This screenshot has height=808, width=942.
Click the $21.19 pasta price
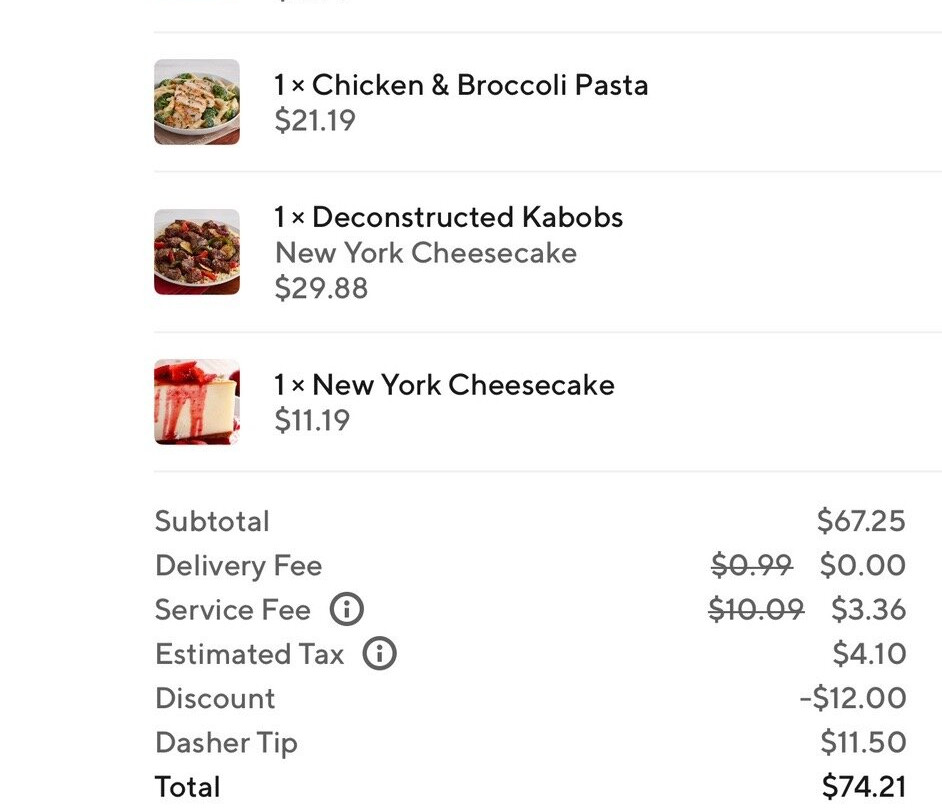(315, 121)
